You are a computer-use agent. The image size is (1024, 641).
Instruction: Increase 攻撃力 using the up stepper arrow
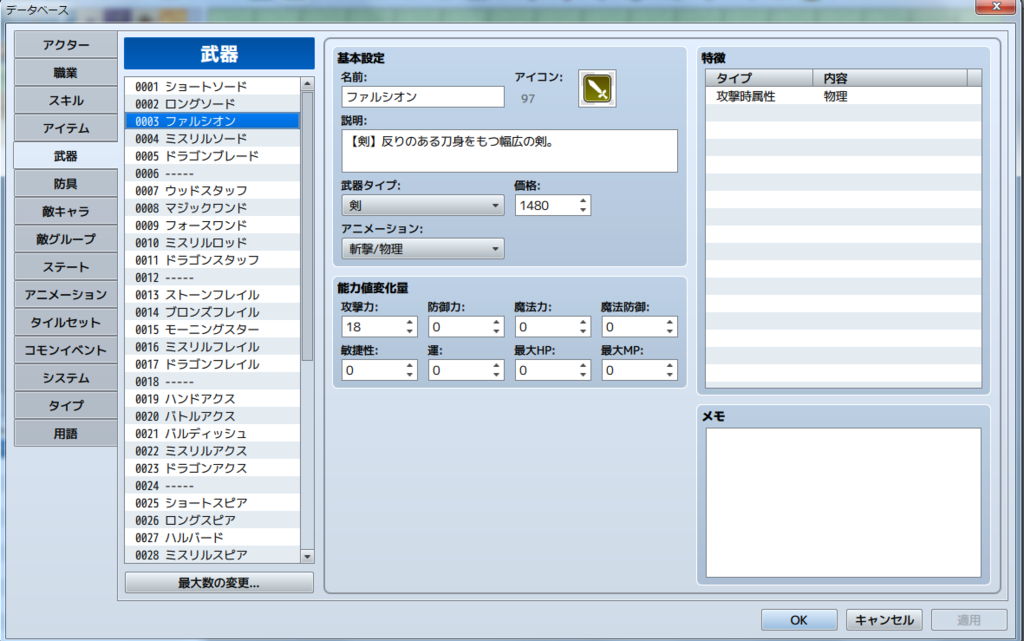click(409, 321)
